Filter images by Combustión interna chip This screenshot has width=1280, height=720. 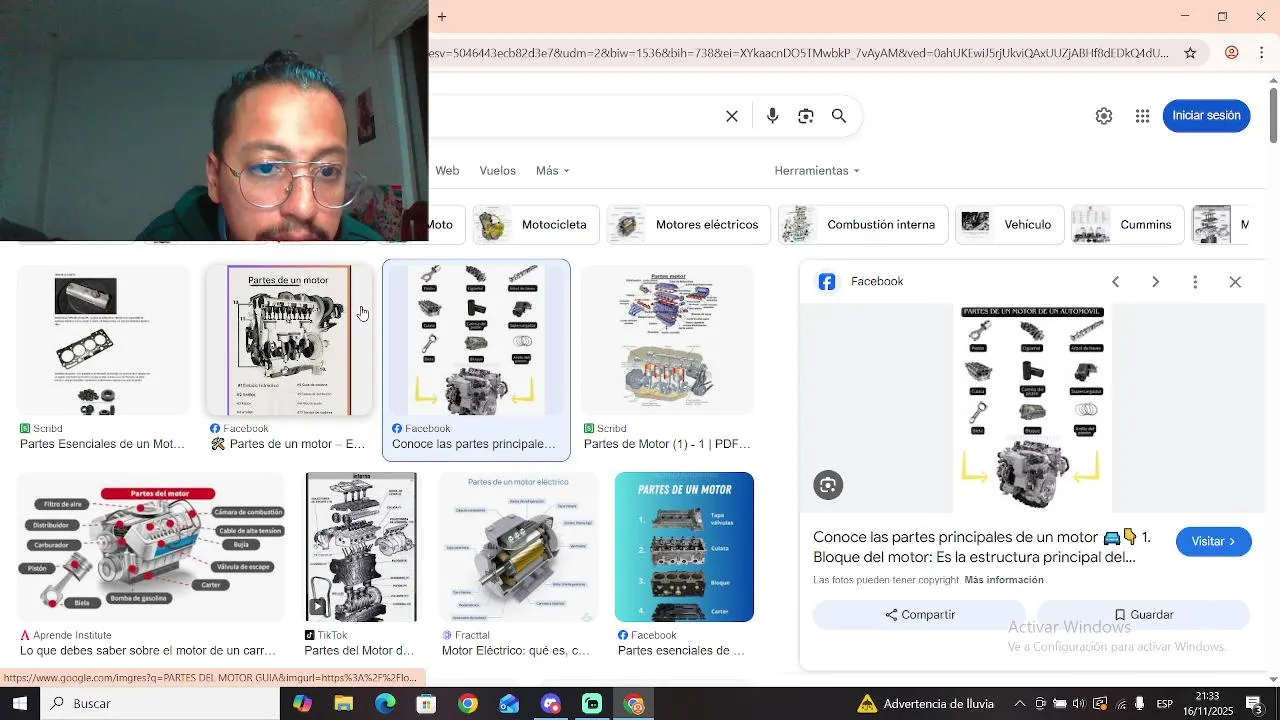(x=863, y=225)
